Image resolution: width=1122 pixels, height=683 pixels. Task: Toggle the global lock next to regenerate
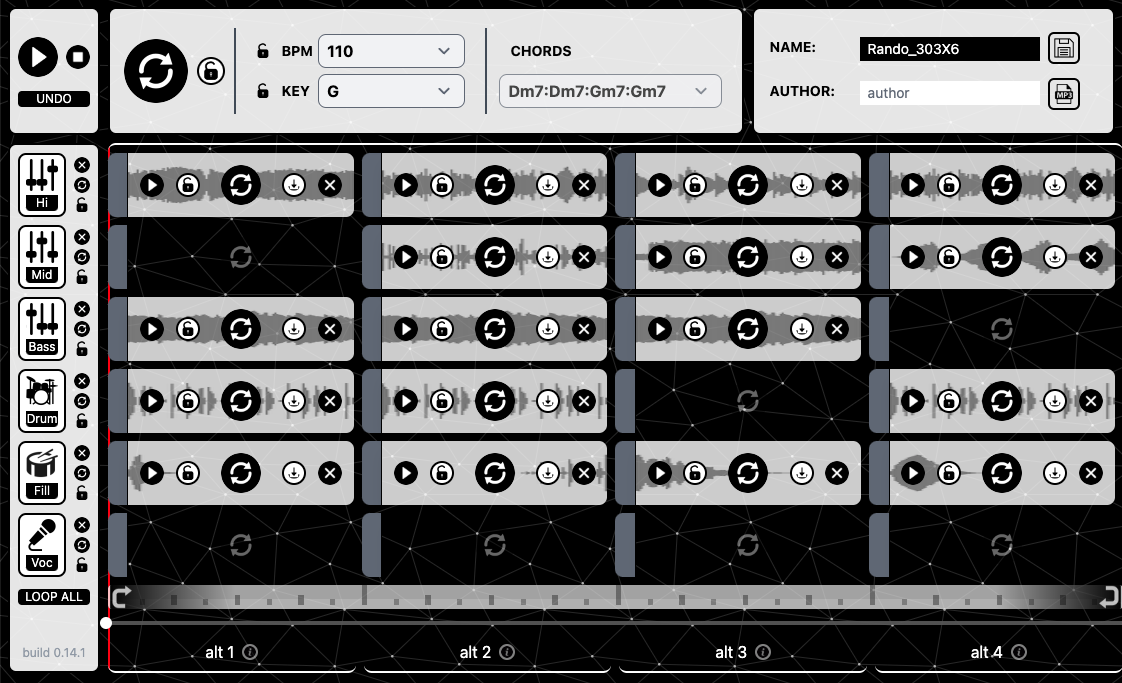coord(211,71)
